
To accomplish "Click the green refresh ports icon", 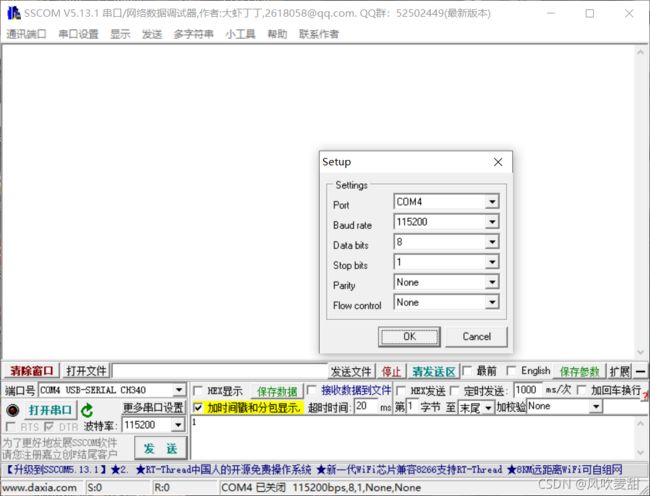I will tap(87, 410).
